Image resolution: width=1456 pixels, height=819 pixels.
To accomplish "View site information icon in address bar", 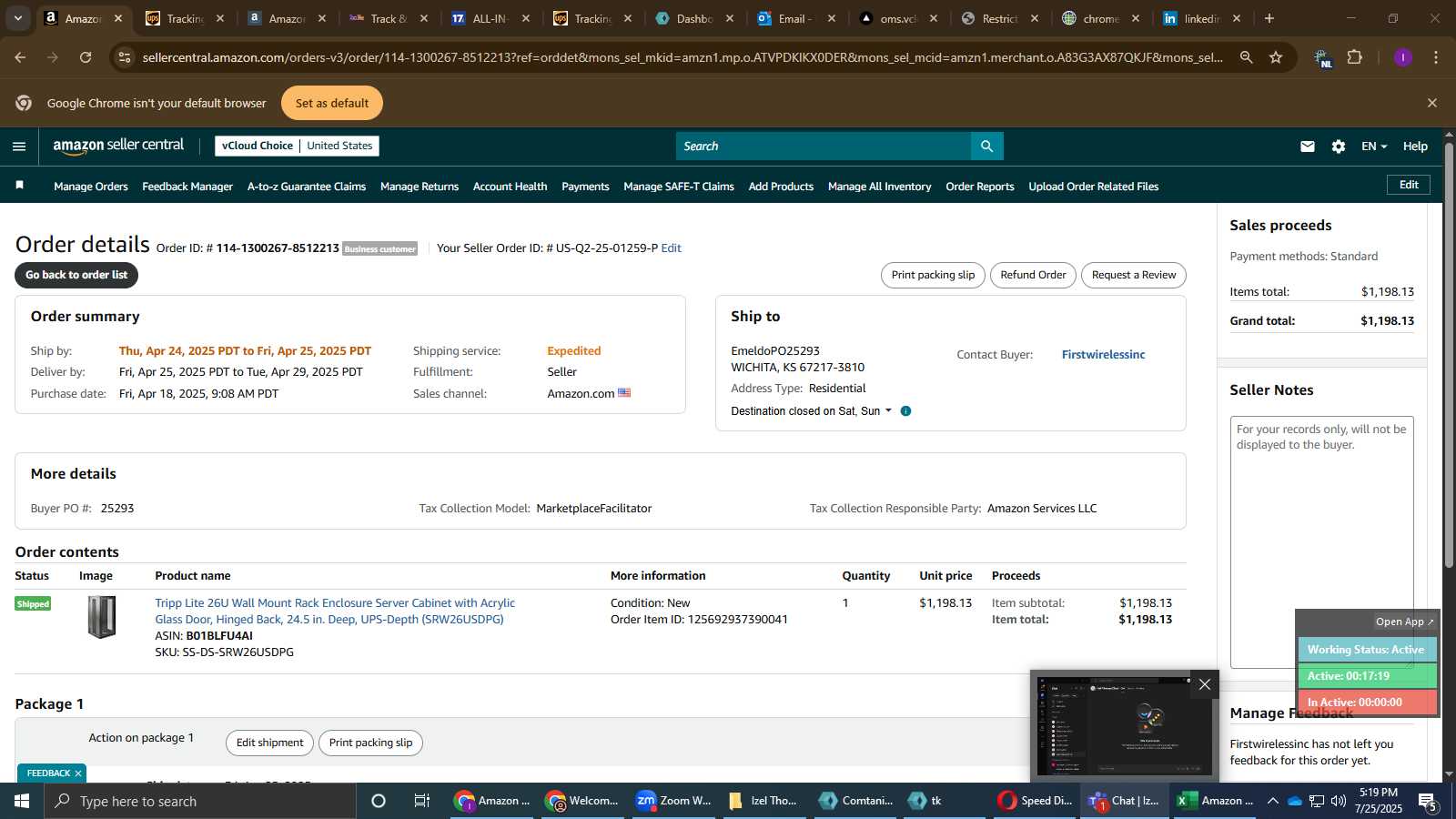I will point(125,57).
